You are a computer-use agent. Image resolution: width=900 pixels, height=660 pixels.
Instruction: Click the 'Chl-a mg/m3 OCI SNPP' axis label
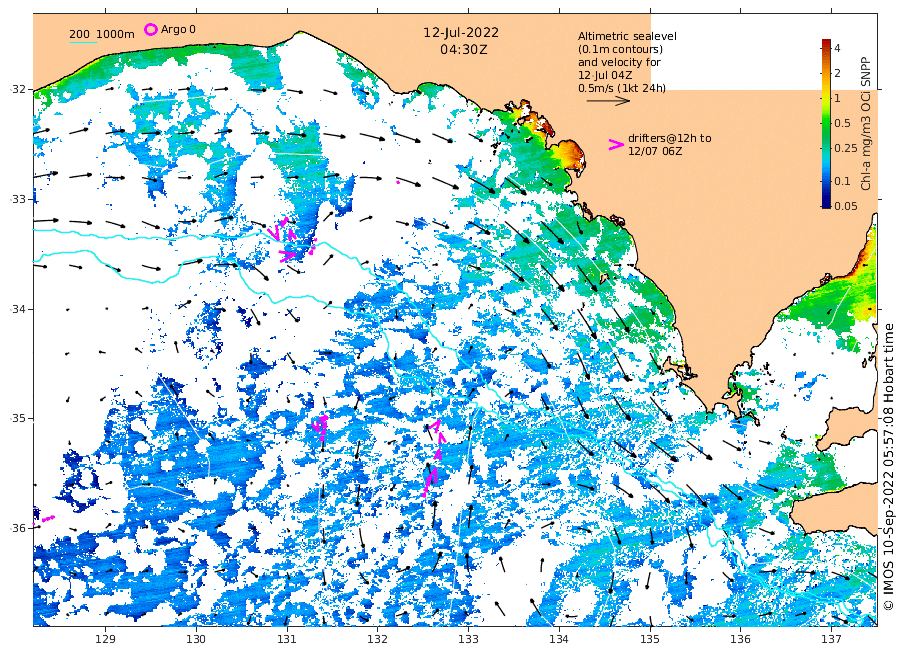coord(866,123)
